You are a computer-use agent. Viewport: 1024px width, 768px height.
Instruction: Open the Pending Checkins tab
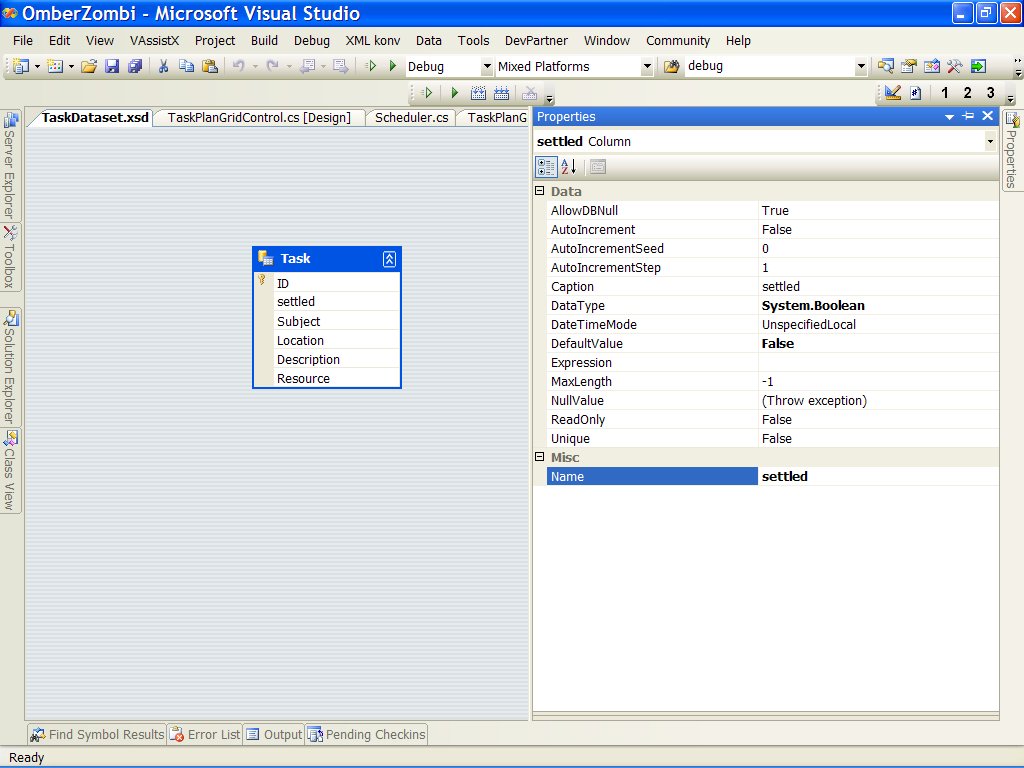367,735
